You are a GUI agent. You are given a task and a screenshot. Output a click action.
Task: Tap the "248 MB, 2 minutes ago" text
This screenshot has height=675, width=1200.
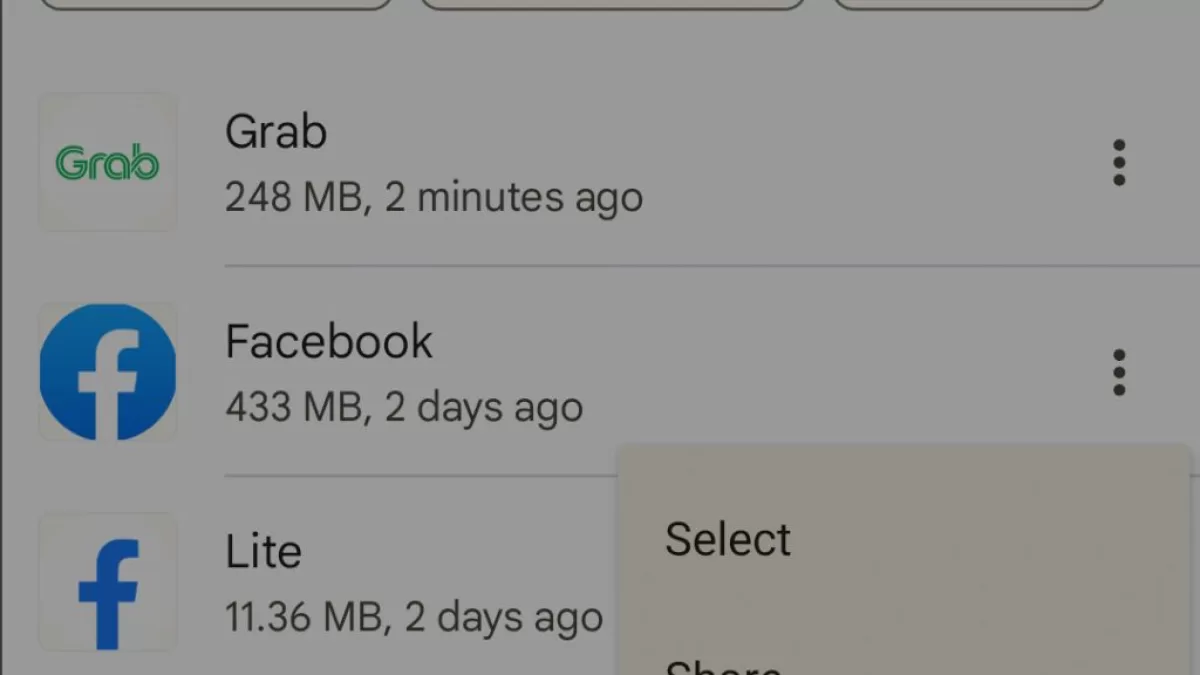(433, 197)
